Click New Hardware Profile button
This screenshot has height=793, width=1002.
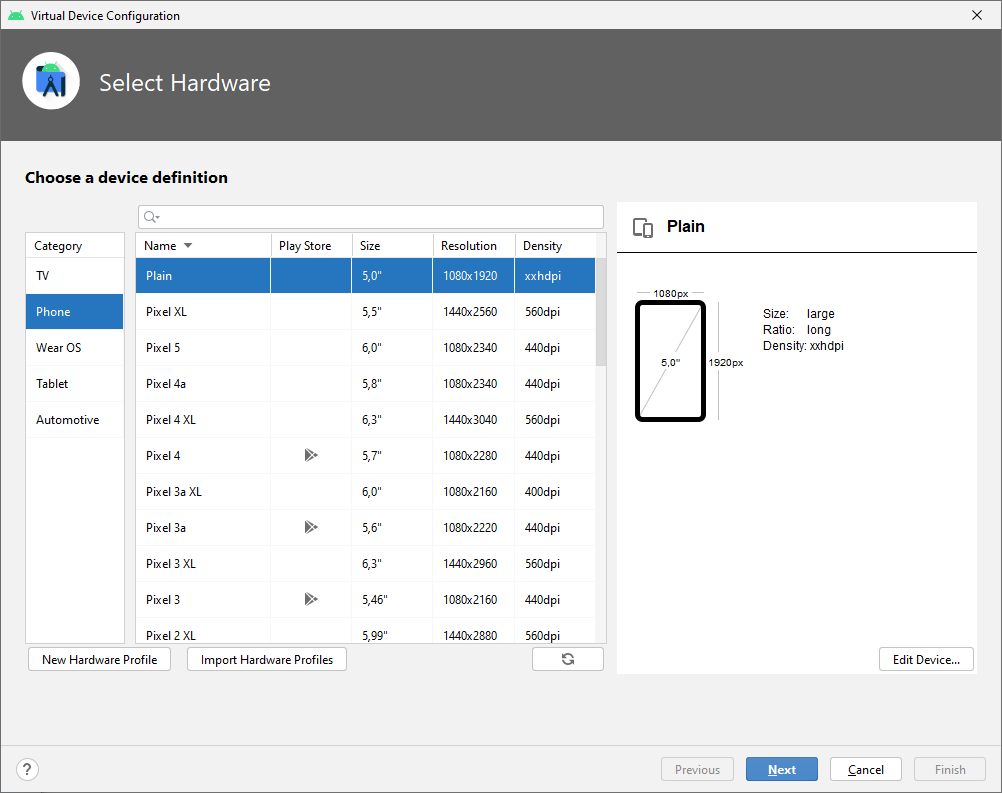(100, 659)
